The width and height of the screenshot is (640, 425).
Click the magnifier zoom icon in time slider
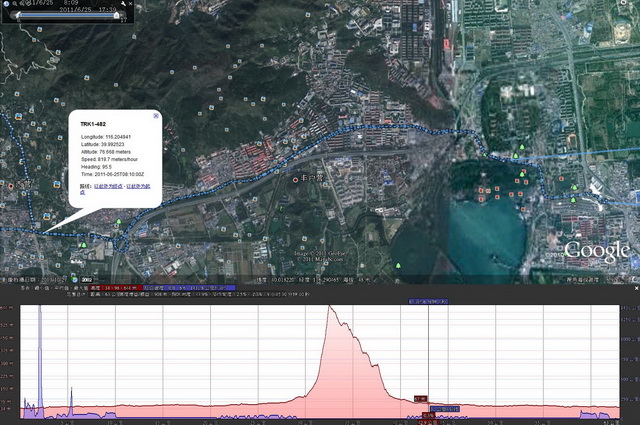15,4
